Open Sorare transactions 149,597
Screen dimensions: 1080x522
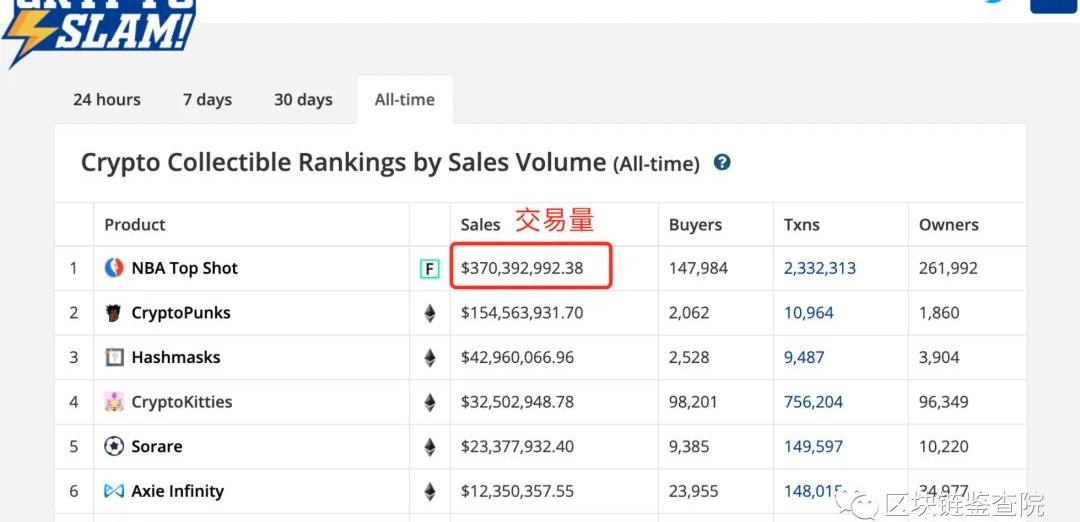pyautogui.click(x=813, y=447)
